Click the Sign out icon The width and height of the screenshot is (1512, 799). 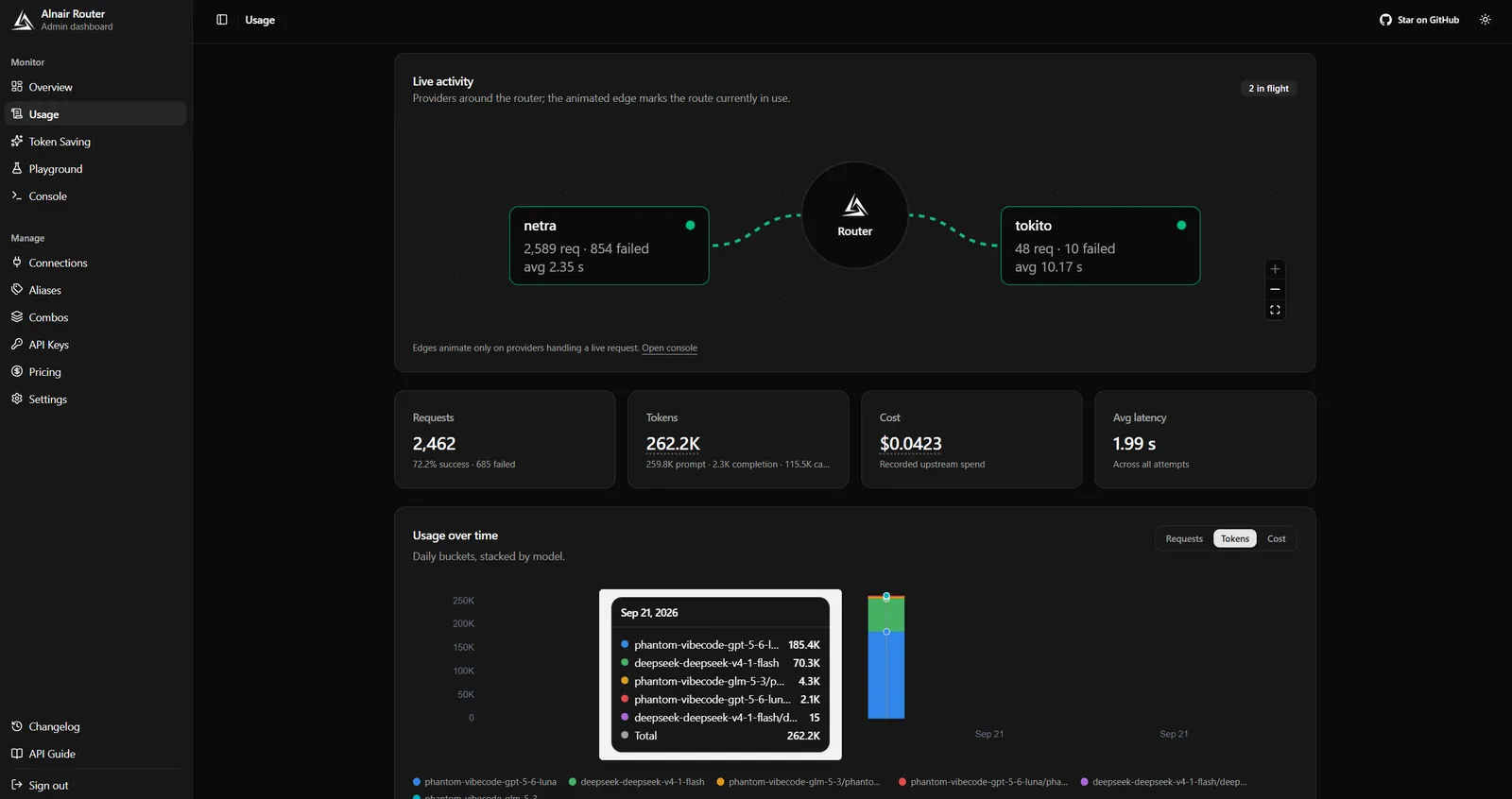click(17, 785)
